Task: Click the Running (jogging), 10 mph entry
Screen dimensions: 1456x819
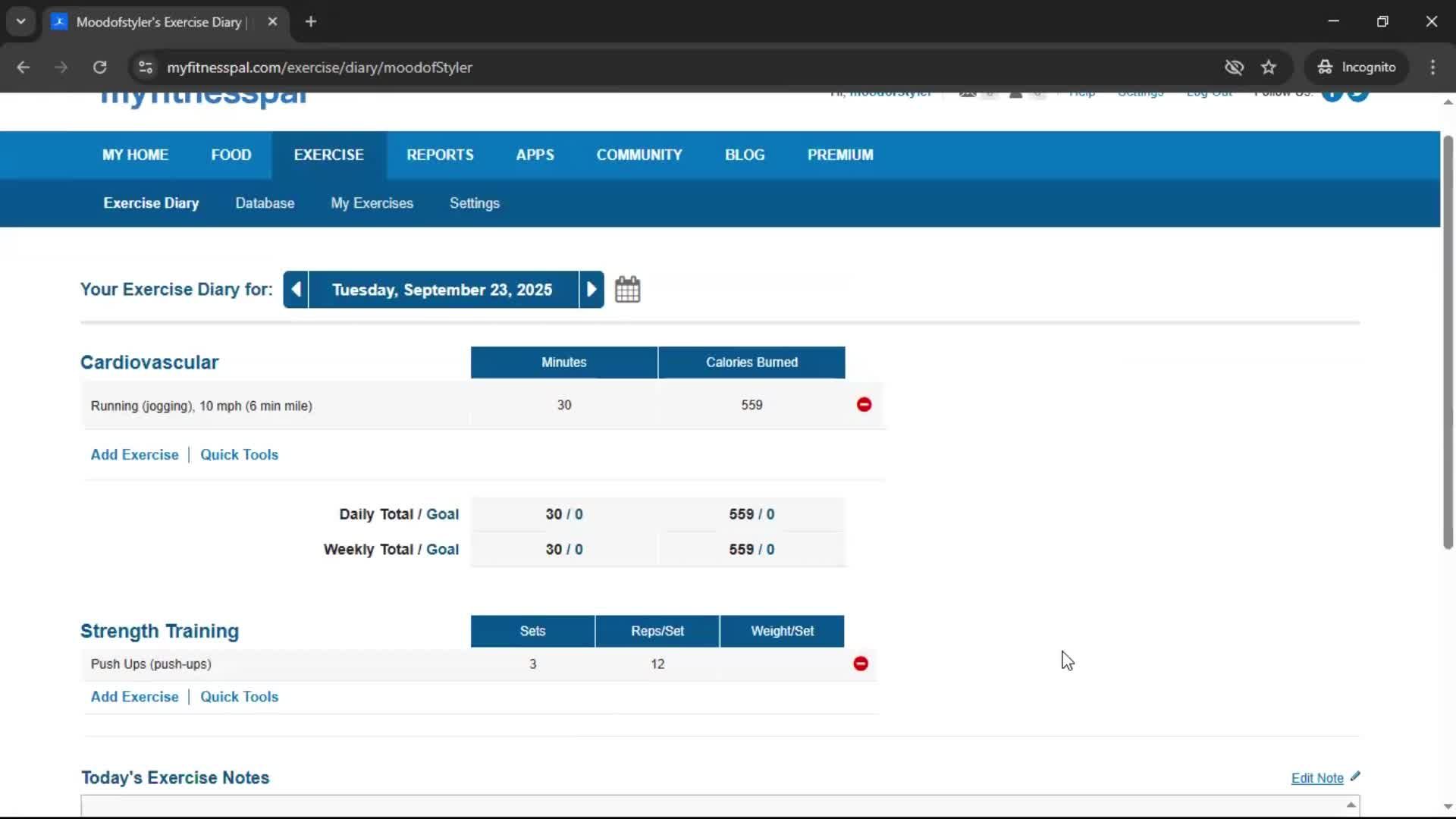Action: pos(202,406)
